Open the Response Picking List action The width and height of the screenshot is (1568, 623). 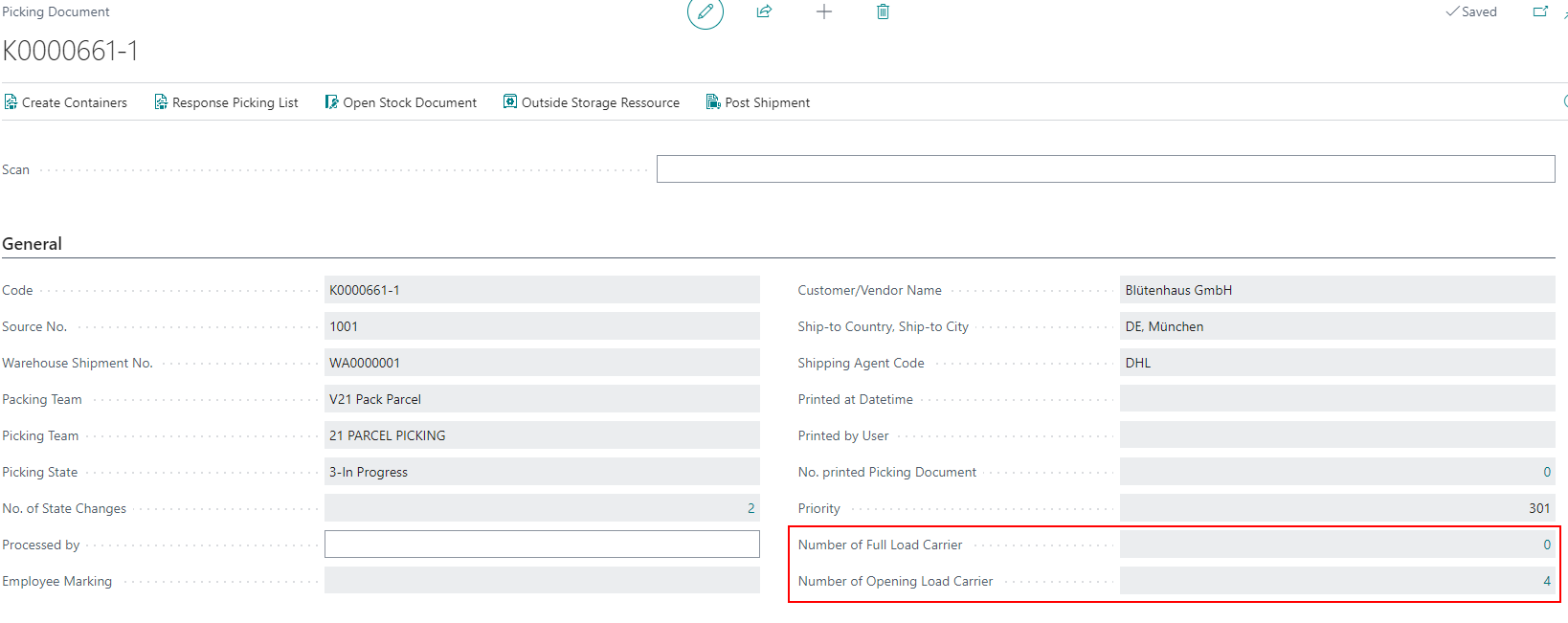(227, 102)
